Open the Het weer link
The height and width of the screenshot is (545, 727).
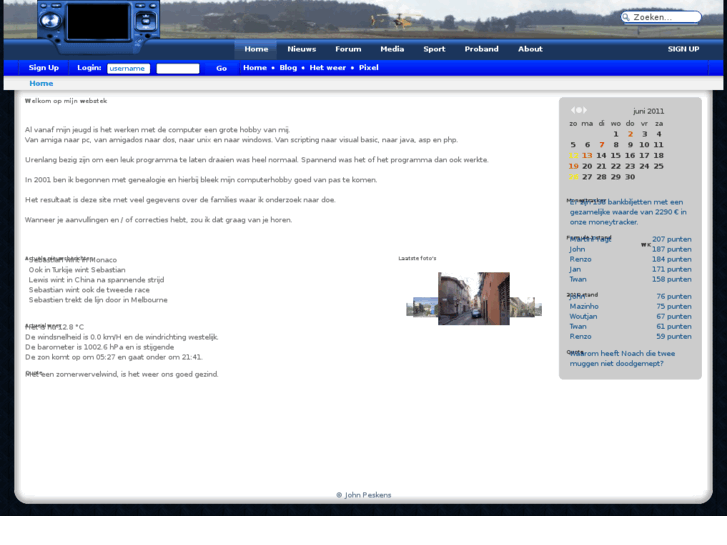click(x=327, y=68)
